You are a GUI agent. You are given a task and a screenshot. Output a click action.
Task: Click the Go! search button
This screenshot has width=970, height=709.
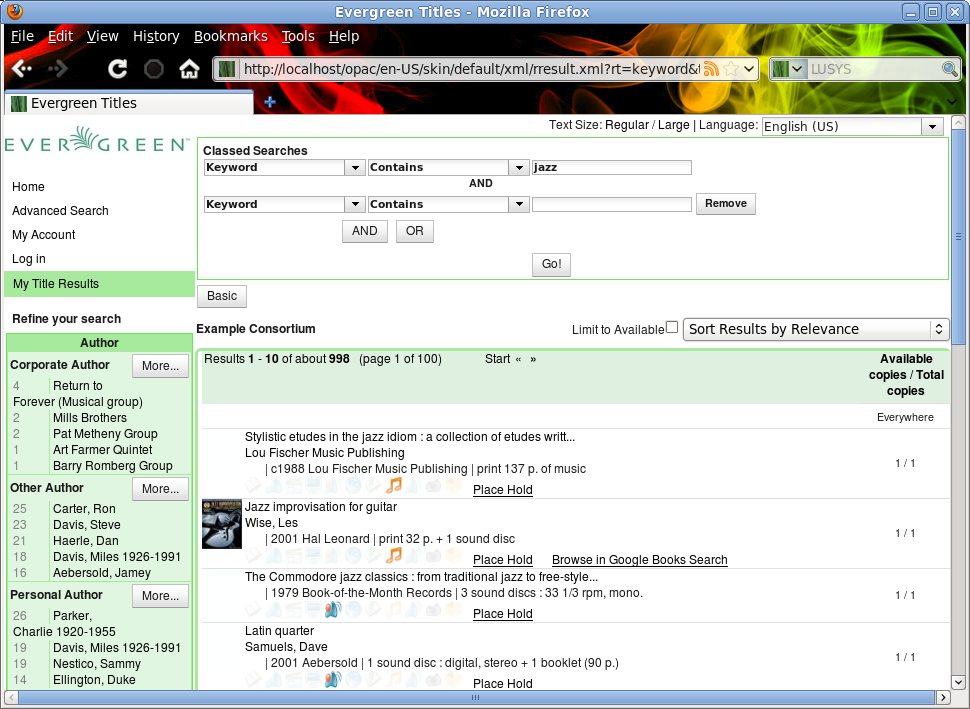(550, 264)
